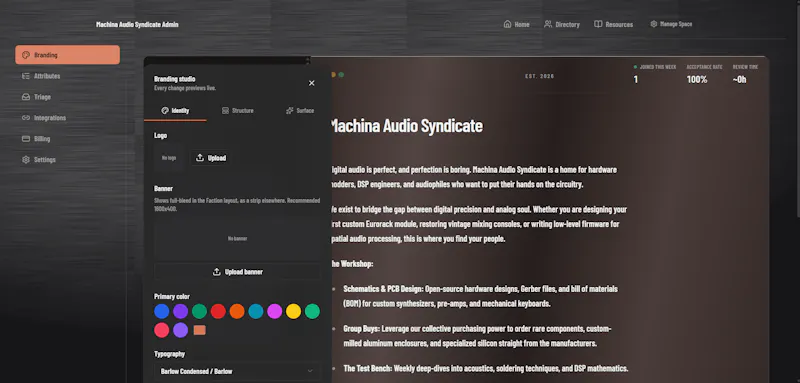The image size is (800, 383).
Task: Pick the pink-rose primary color
Action: click(x=162, y=330)
